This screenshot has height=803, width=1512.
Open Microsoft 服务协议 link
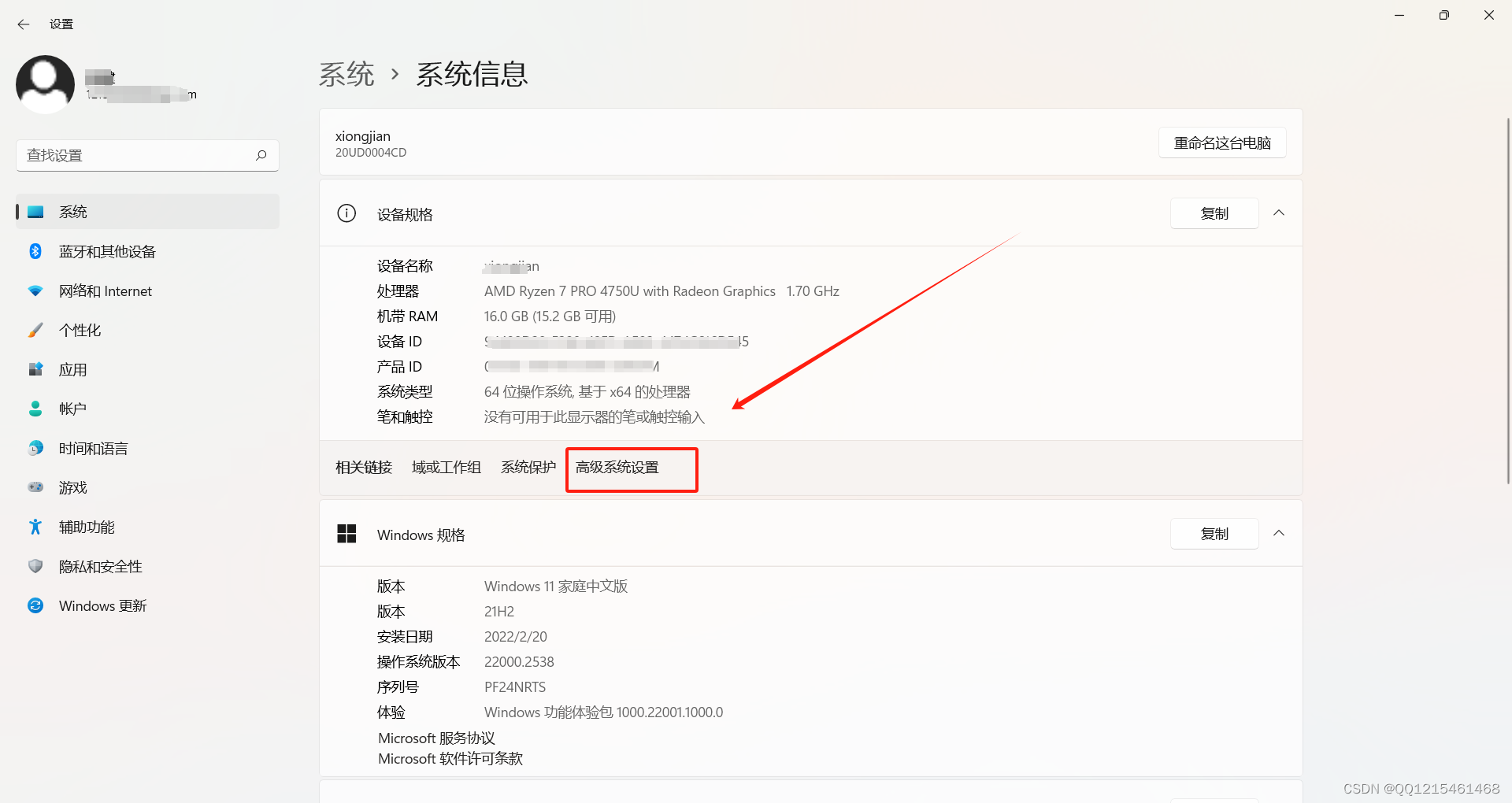(x=436, y=738)
